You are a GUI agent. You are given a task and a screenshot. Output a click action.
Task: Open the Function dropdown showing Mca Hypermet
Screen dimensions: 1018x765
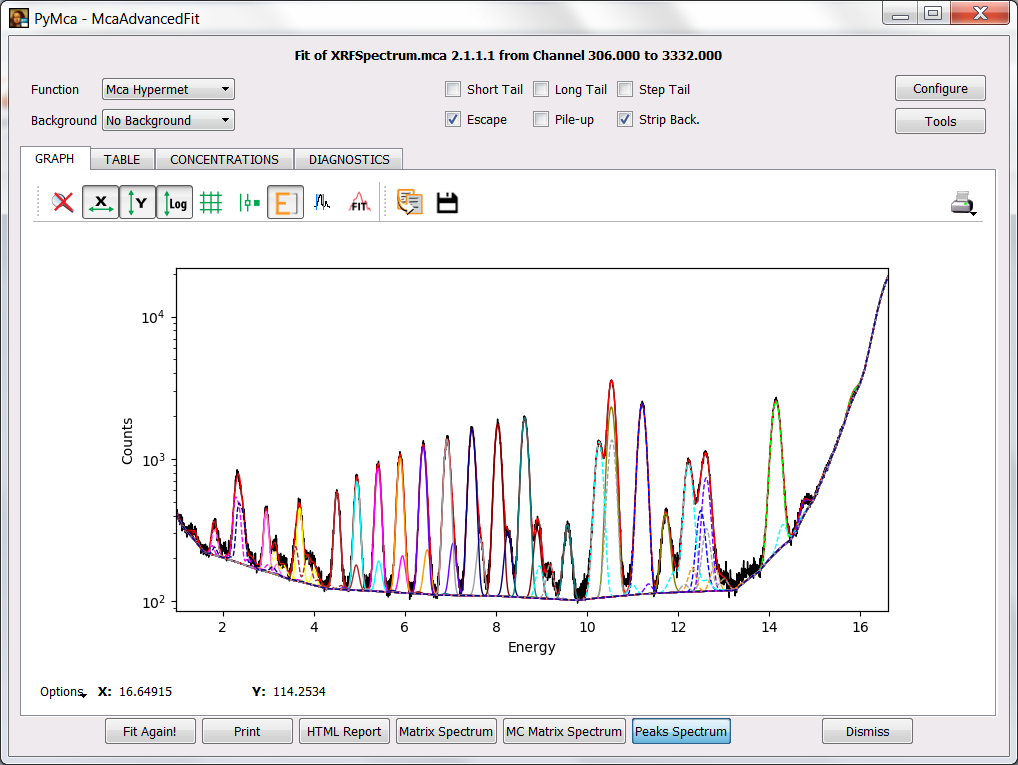tap(167, 89)
